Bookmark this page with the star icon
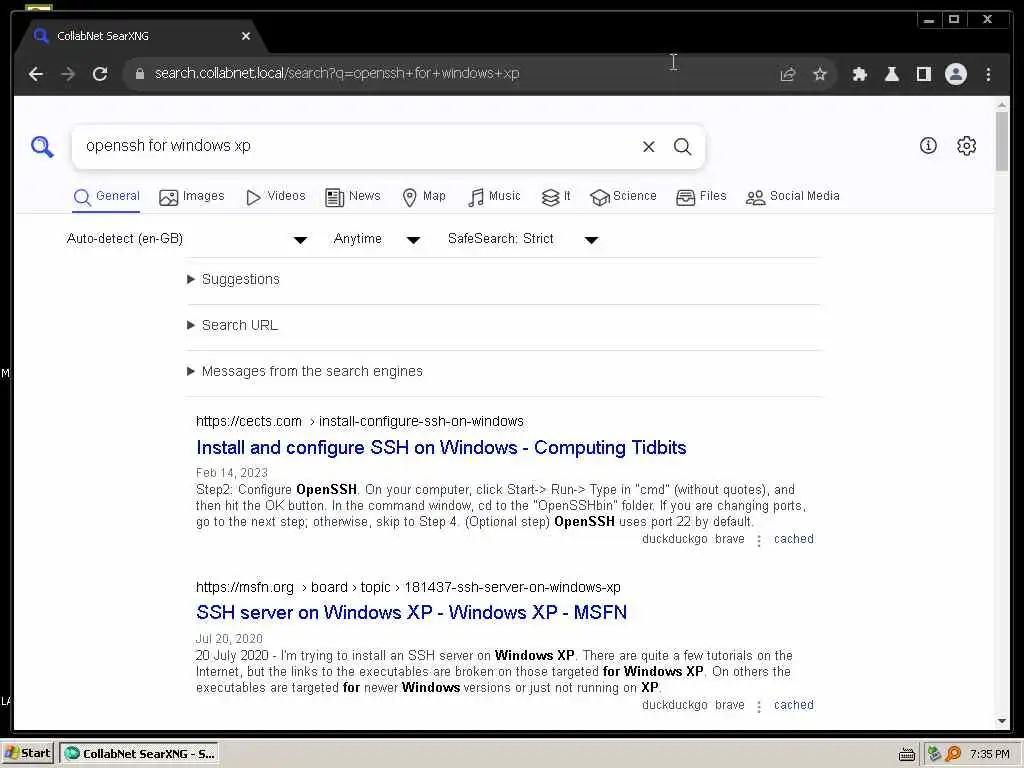Screen dimensions: 1024x768 [820, 74]
